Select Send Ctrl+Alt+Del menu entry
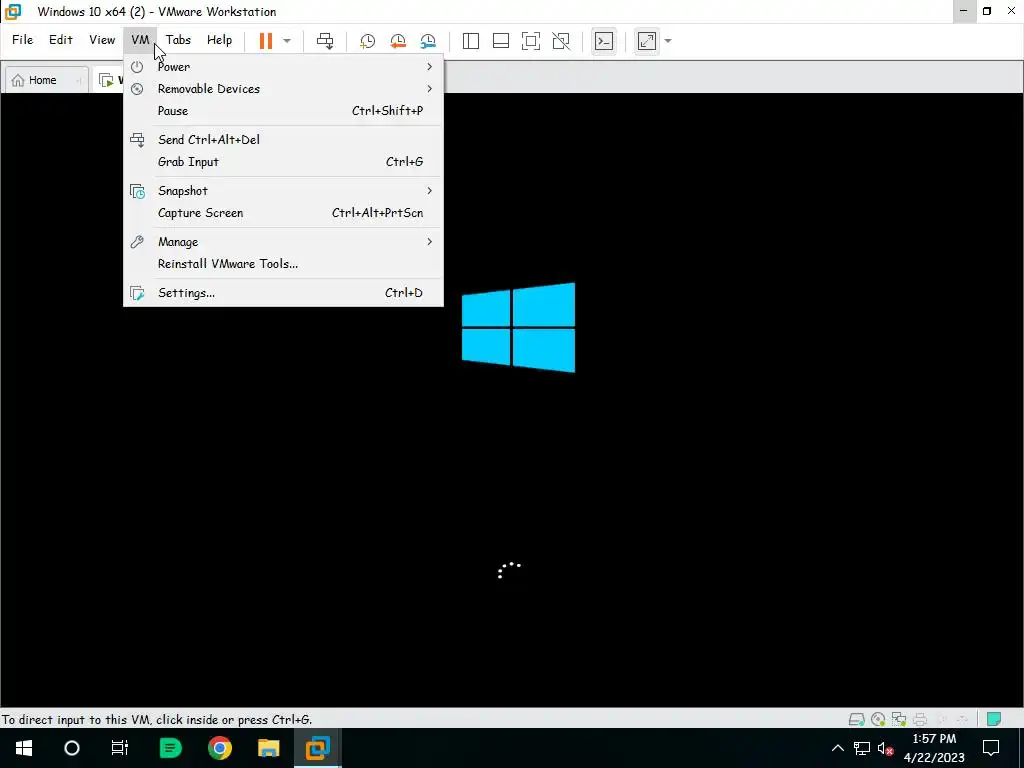Screen dimensions: 1024x768 point(283,140)
